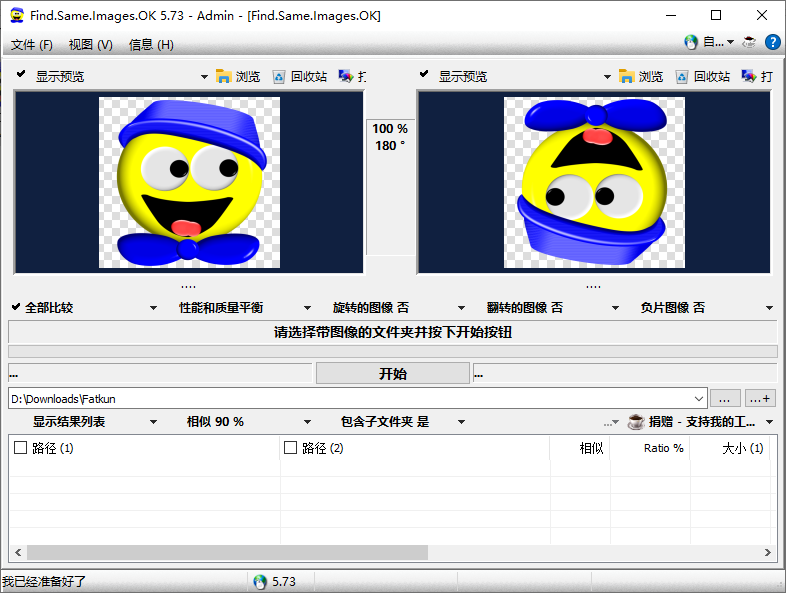Image resolution: width=786 pixels, height=593 pixels.
Task: Open the 捐赠 - 支持我的工... dropdown arrow
Action: click(x=769, y=422)
